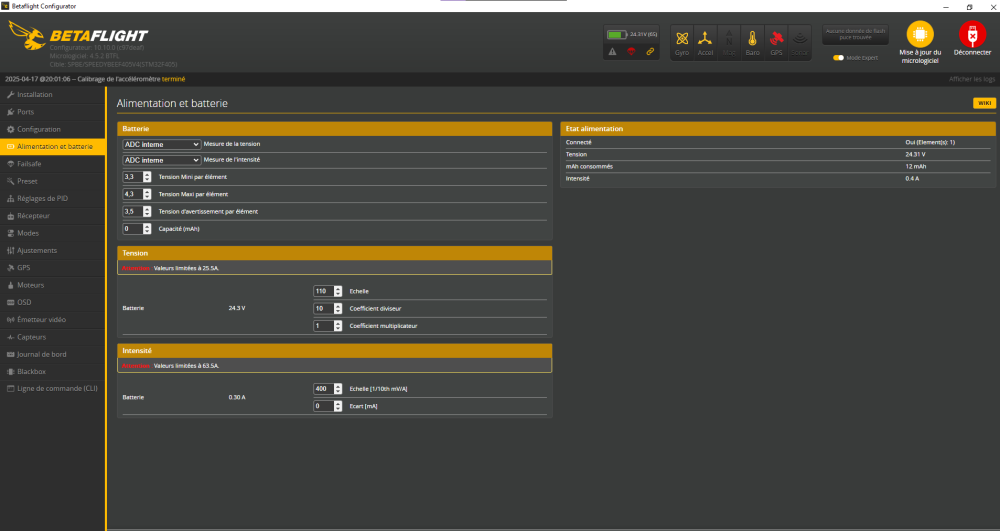Adjust the Tension Mini par élément stepper
This screenshot has height=531, width=1000.
146,177
